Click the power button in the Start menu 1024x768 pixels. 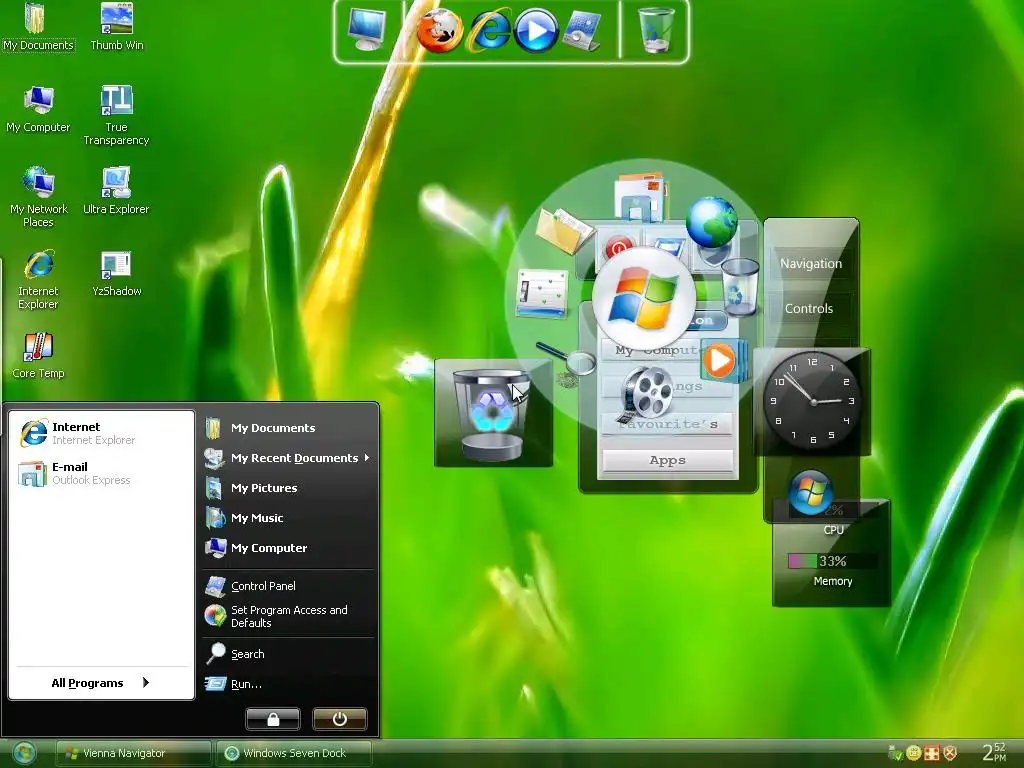click(340, 719)
